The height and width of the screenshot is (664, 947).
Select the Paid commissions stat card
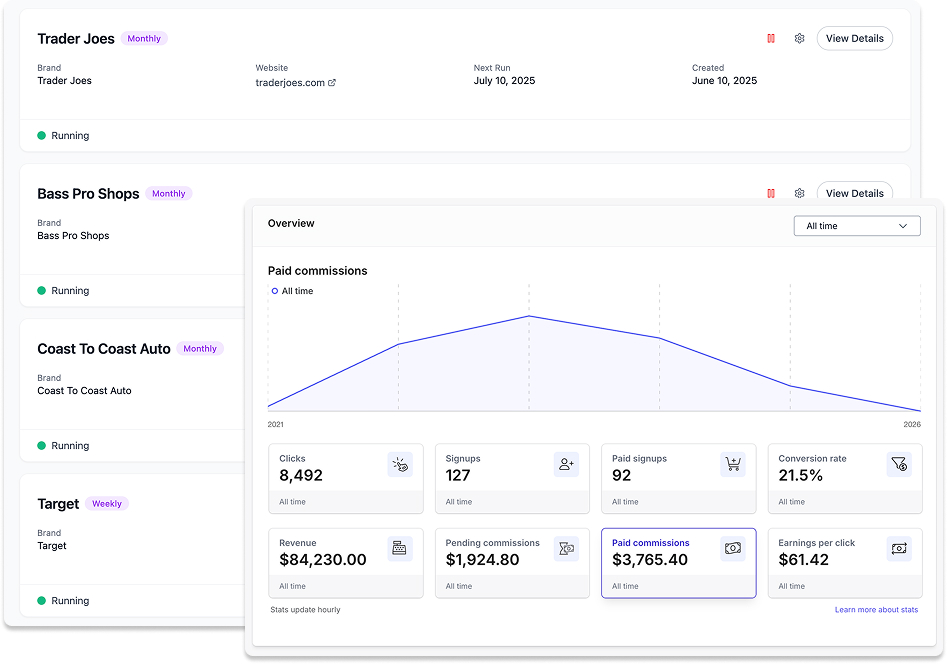click(679, 563)
